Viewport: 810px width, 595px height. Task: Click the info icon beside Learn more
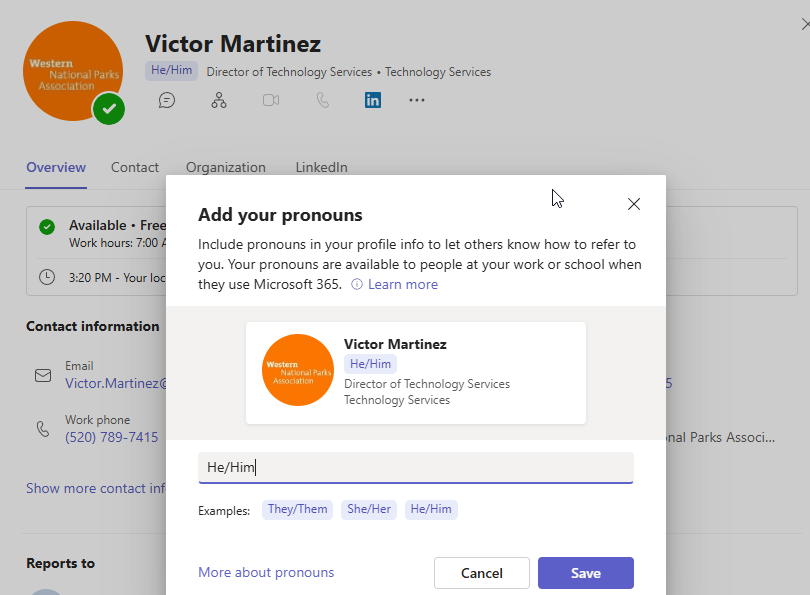coord(357,285)
